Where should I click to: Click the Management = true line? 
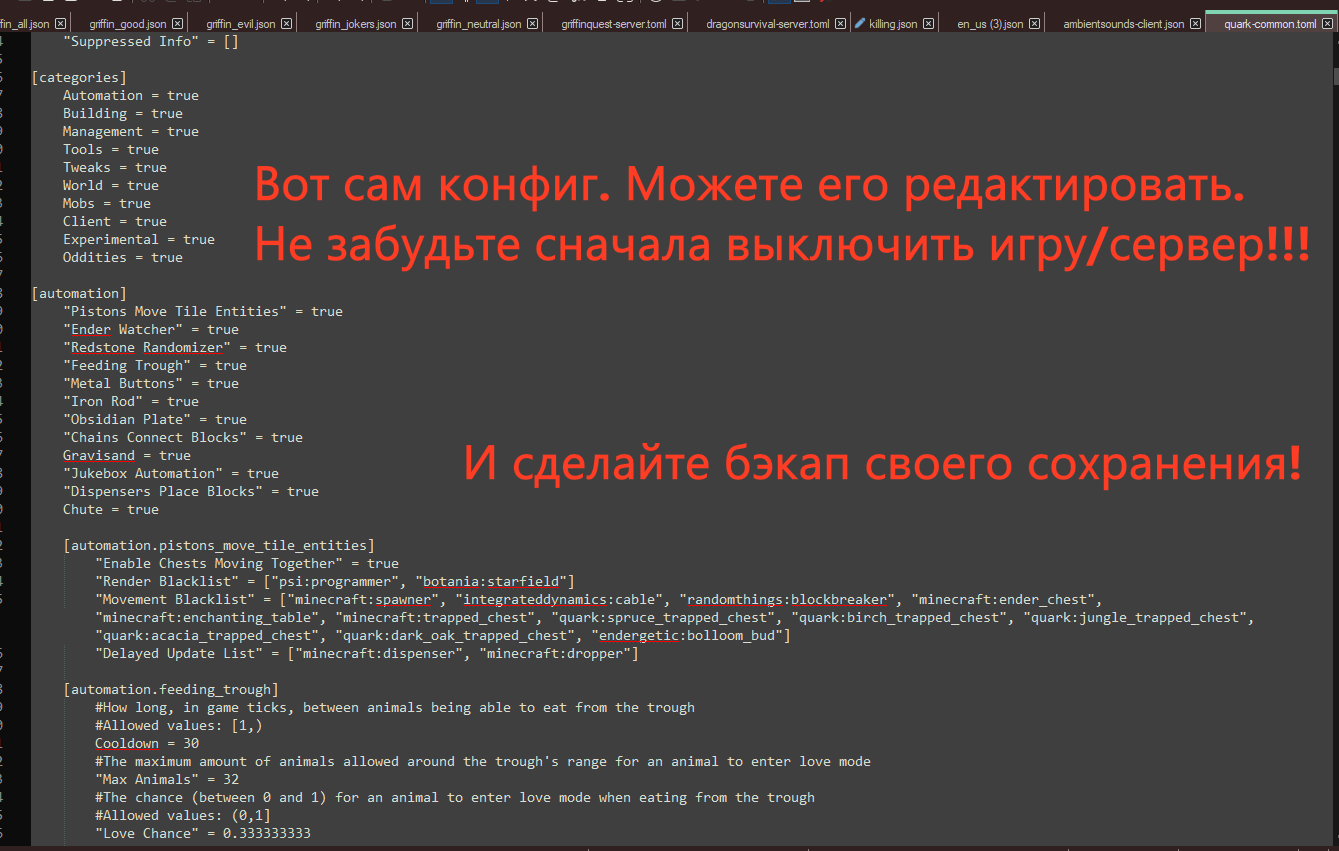tap(130, 131)
